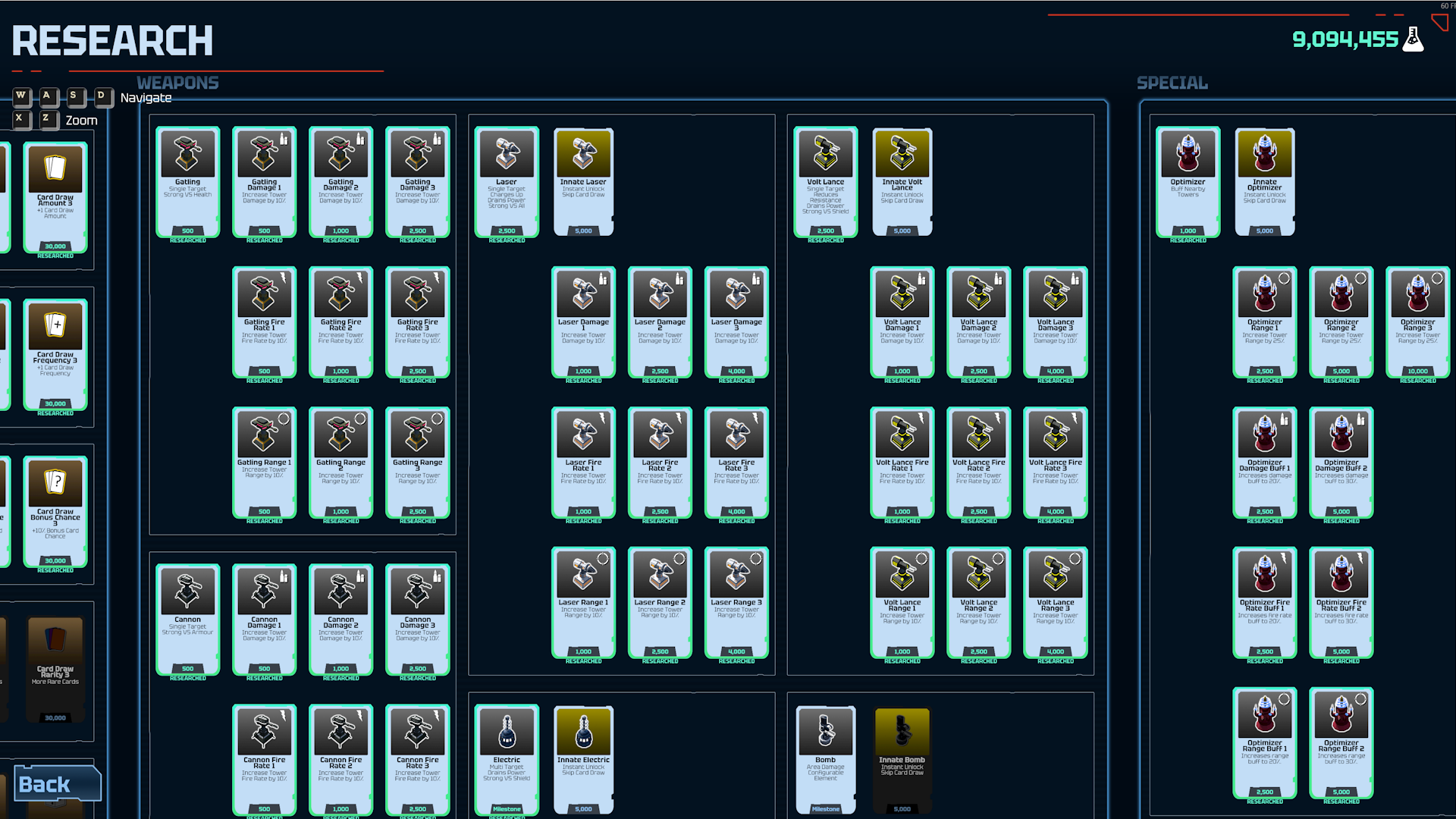
Task: Click the Weapons section heading
Action: click(177, 83)
